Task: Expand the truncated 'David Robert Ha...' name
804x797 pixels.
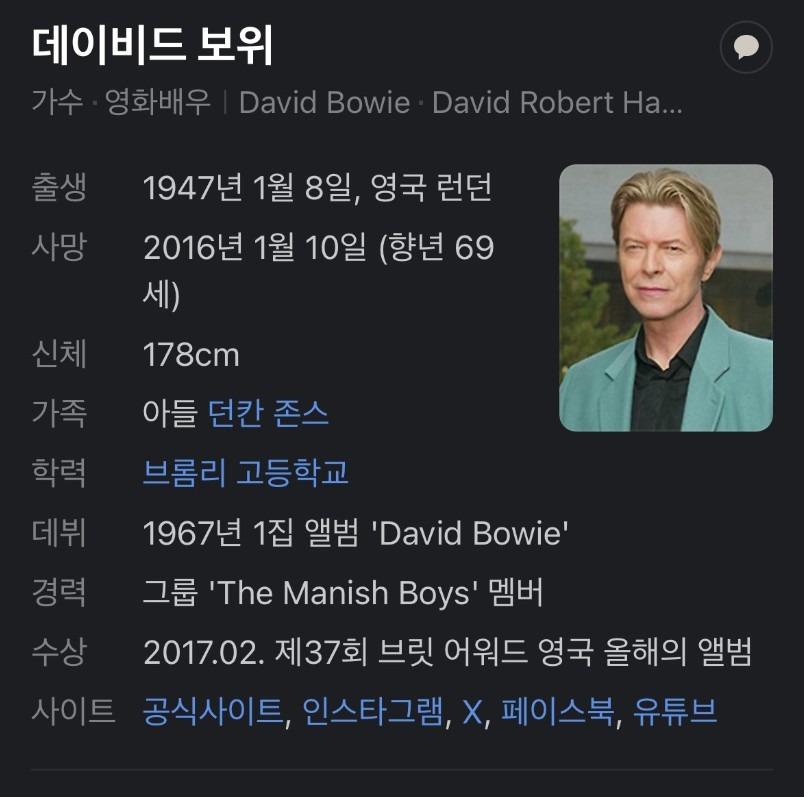Action: coord(557,102)
